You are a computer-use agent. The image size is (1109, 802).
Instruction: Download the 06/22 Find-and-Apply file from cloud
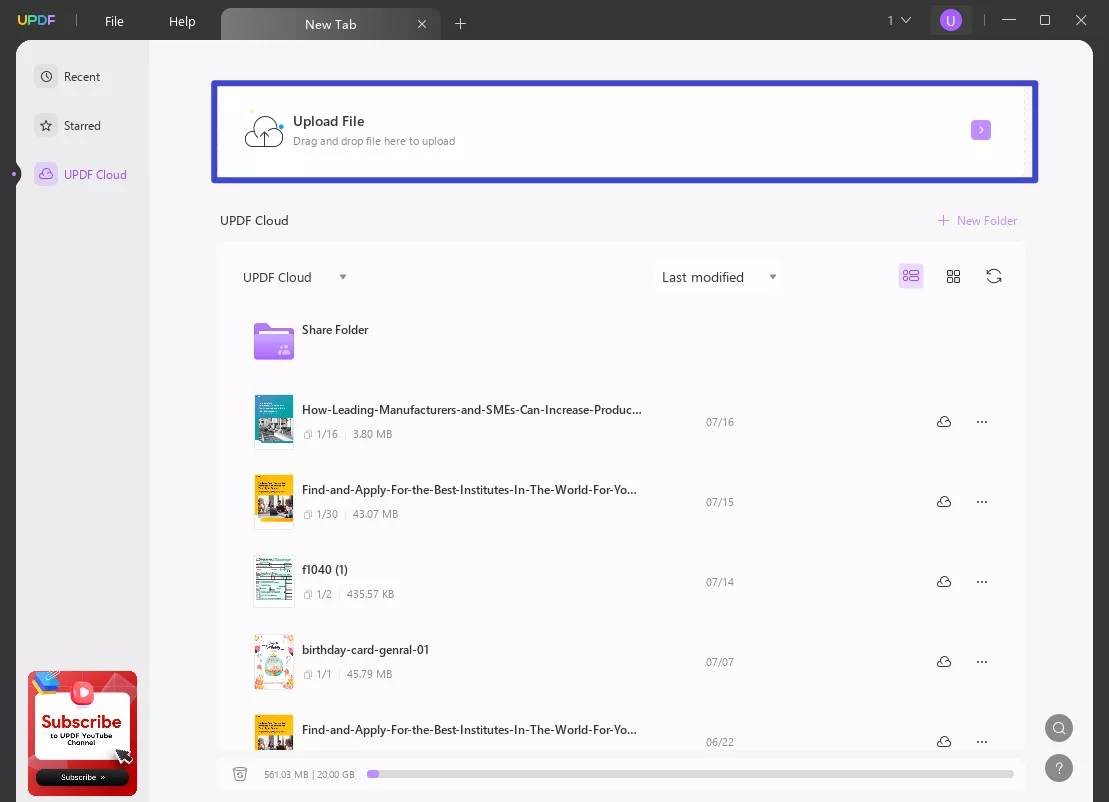[943, 741]
